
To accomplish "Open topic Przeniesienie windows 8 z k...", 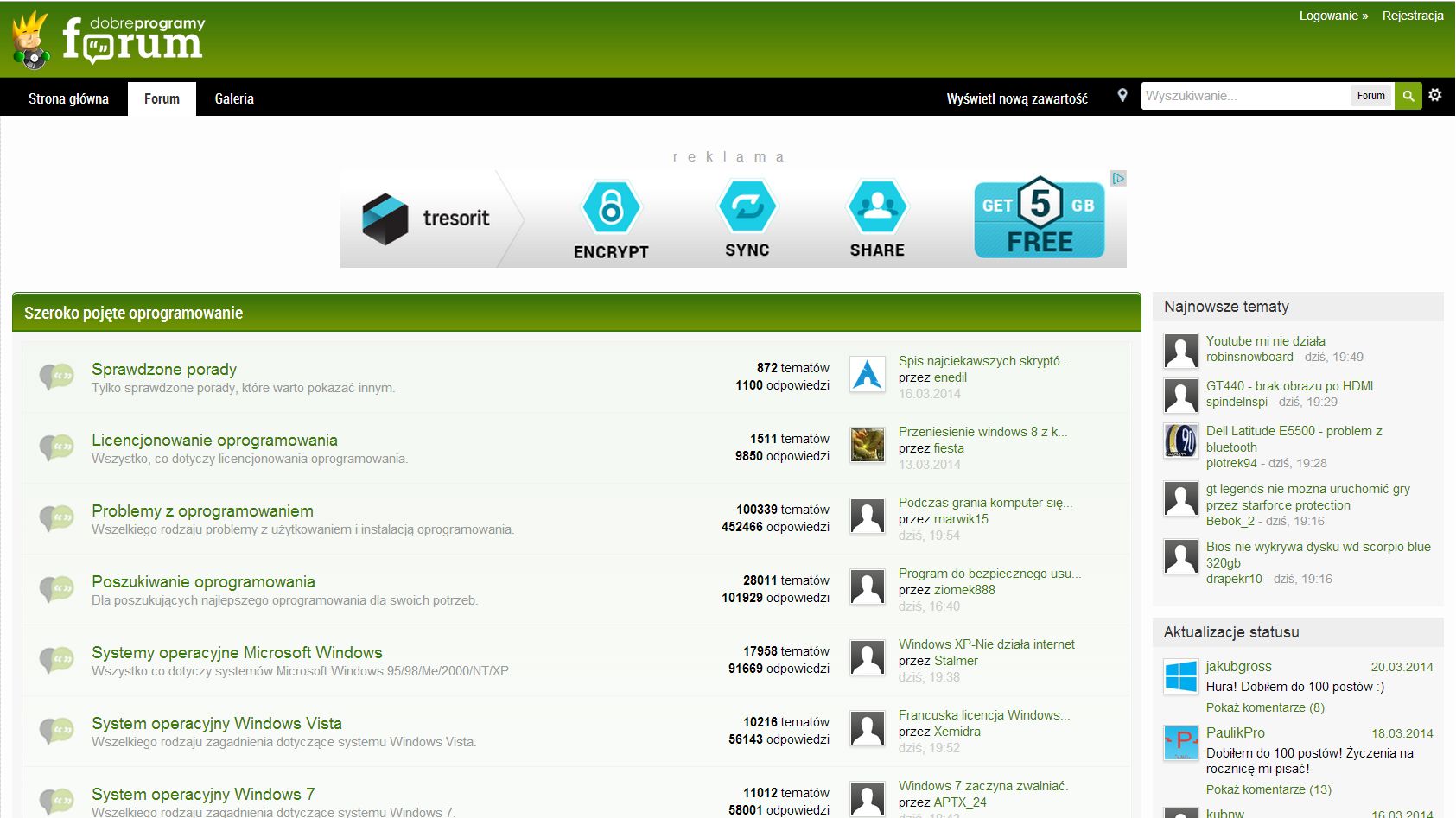I will coord(983,432).
